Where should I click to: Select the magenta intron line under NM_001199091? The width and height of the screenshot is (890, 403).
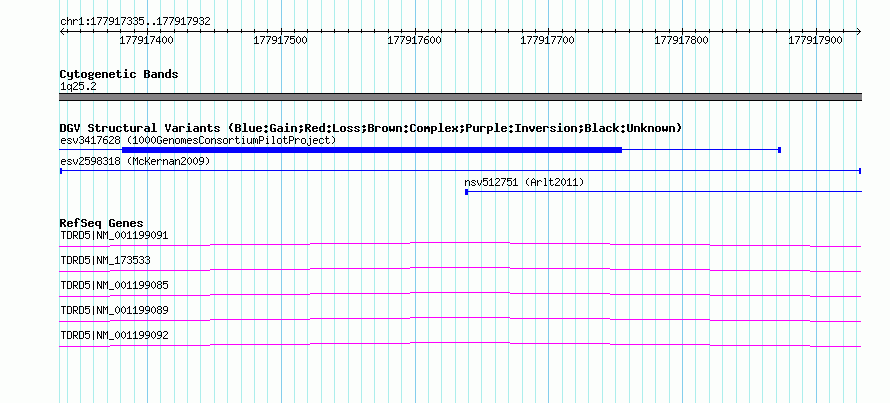tap(460, 244)
